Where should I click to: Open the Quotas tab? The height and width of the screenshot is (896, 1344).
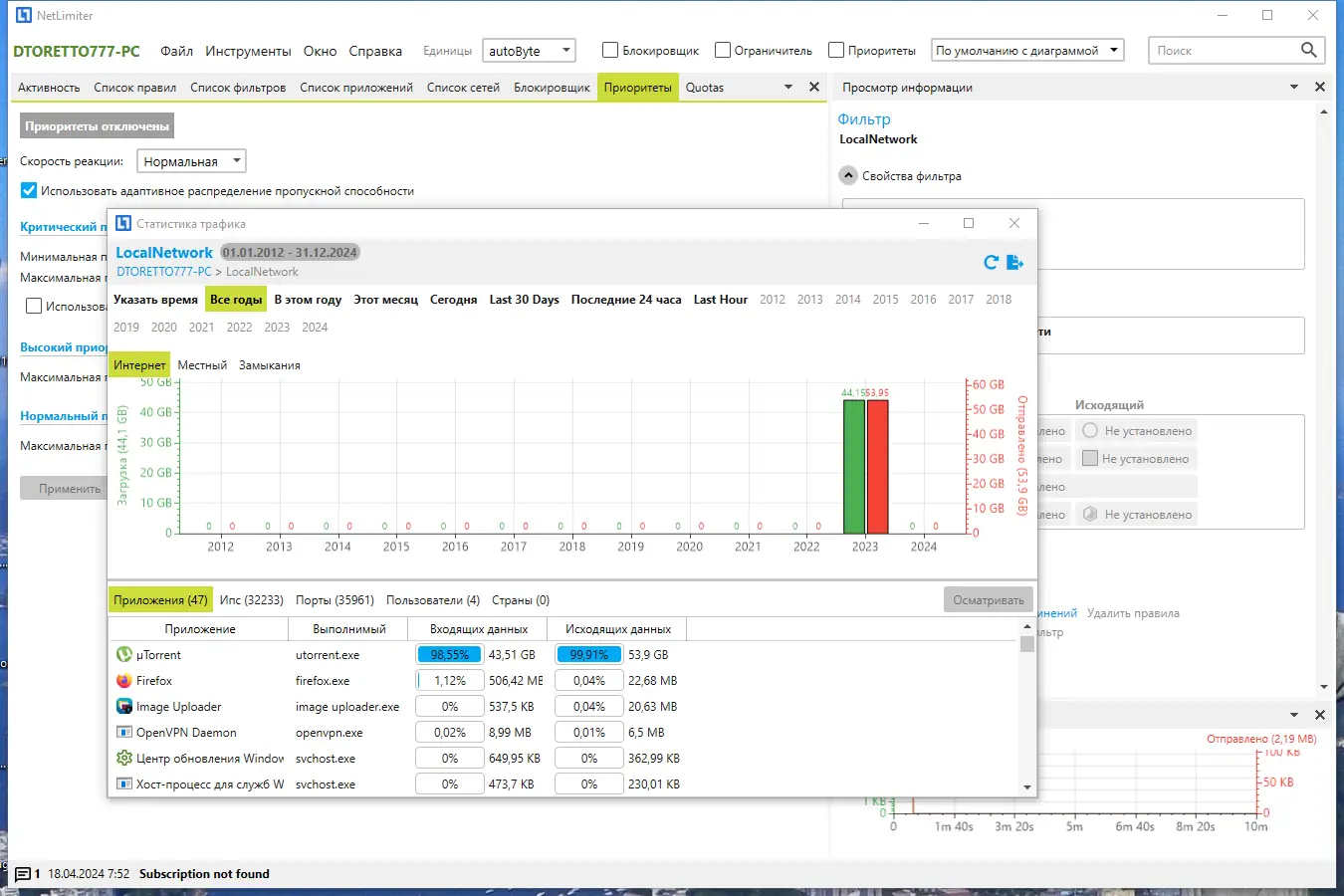pyautogui.click(x=705, y=88)
